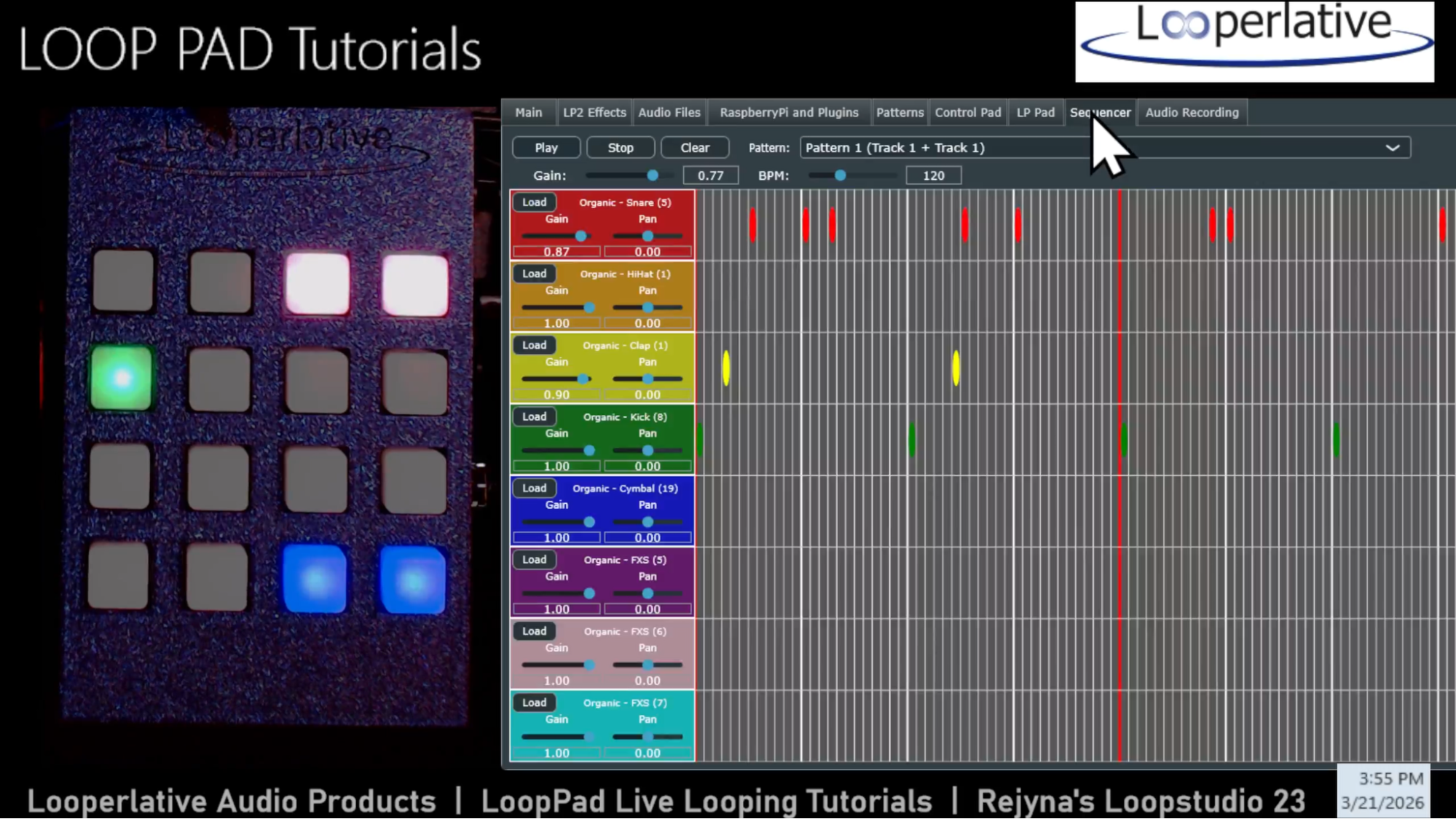Click the FXS (7) track Gain slider
This screenshot has height=819, width=1456.
pyautogui.click(x=556, y=736)
